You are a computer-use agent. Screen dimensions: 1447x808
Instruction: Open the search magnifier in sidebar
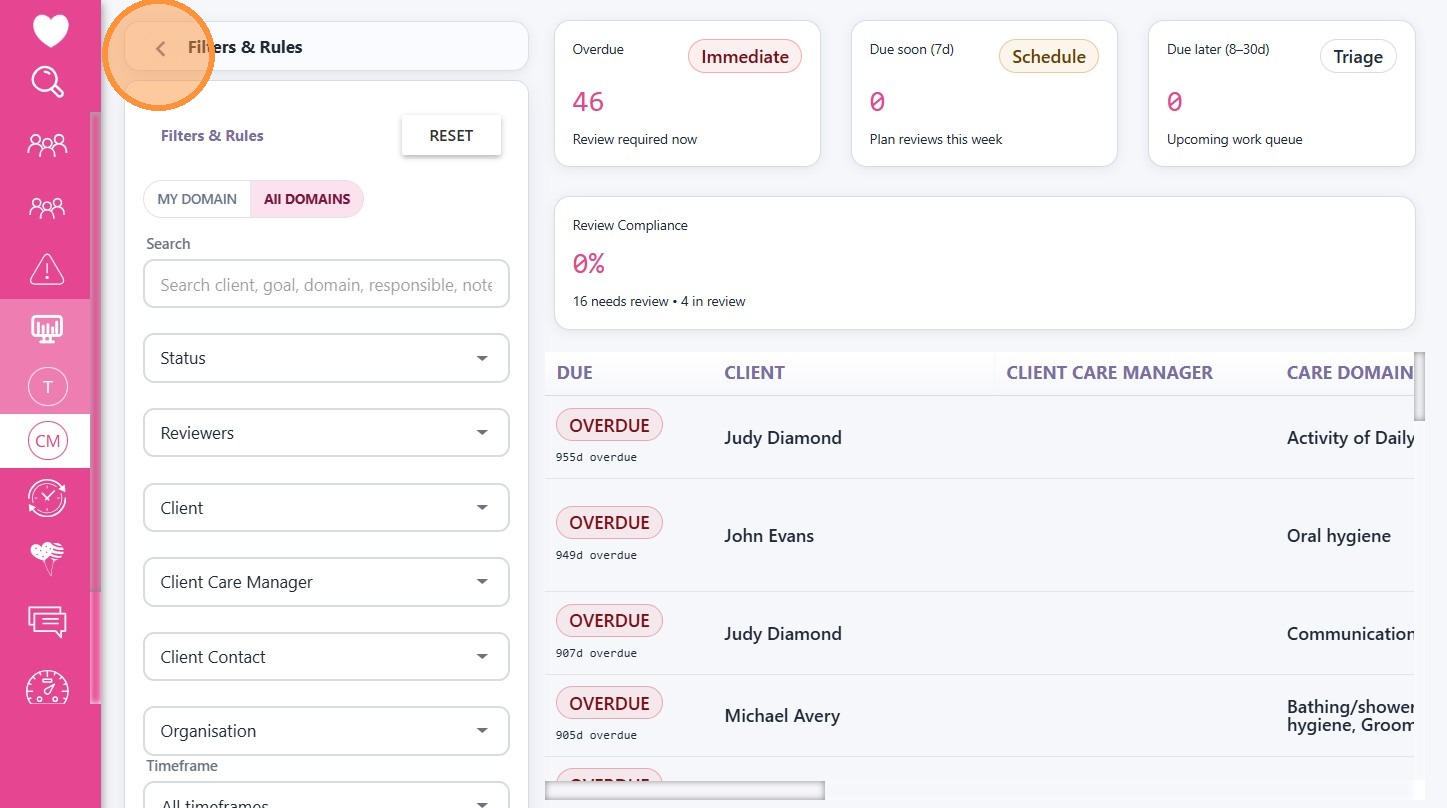click(x=47, y=82)
